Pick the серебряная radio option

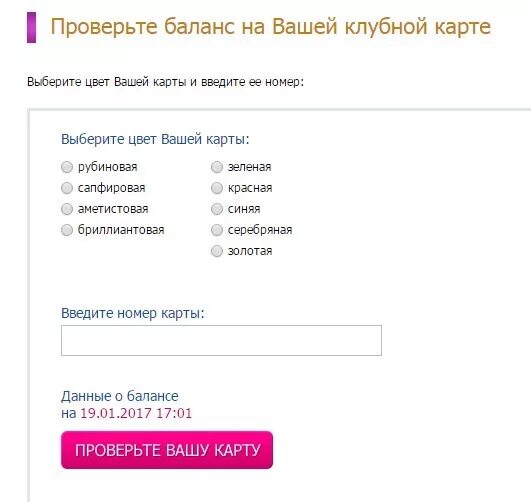pyautogui.click(x=217, y=230)
